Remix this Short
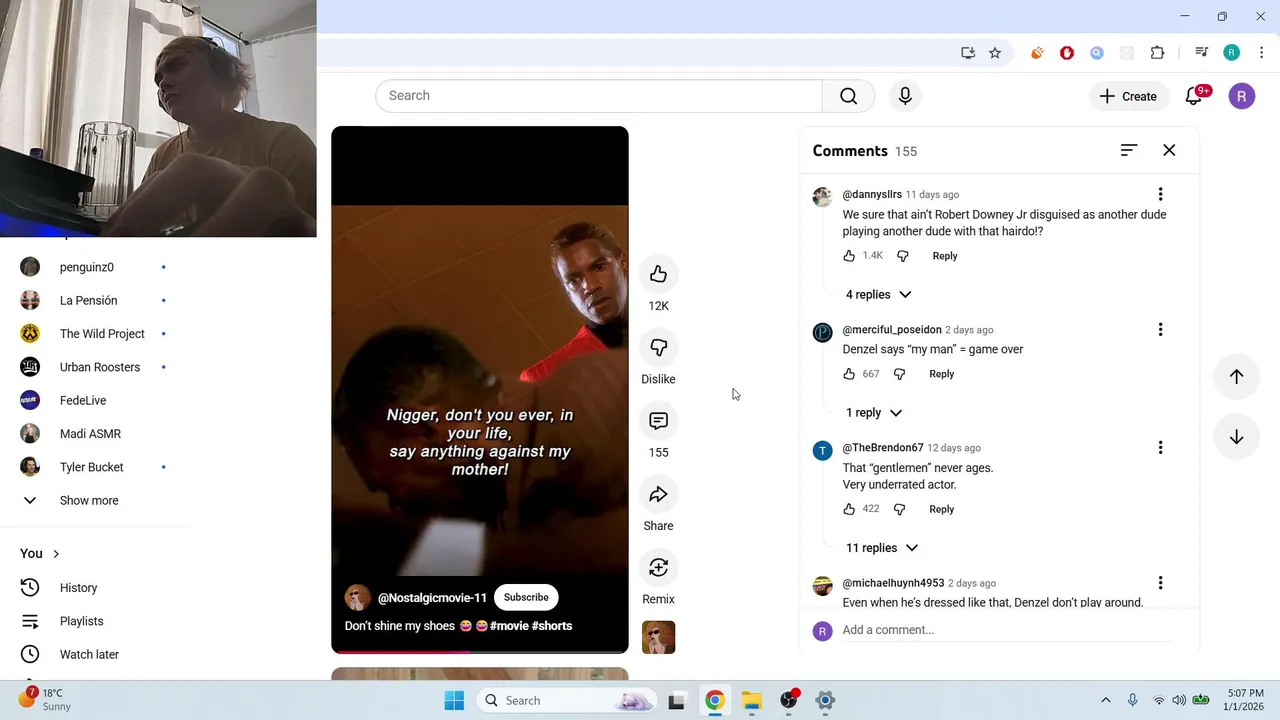1280x720 pixels. point(658,567)
